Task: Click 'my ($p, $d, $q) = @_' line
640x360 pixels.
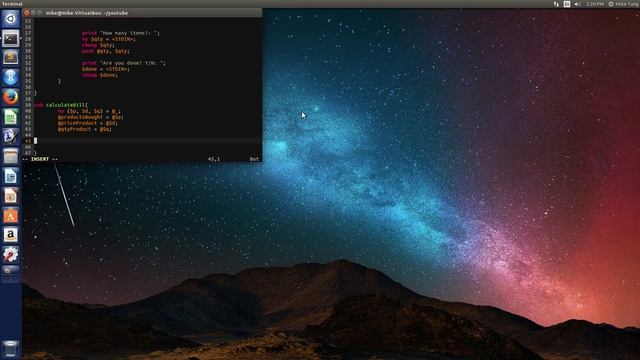Action: pos(89,111)
